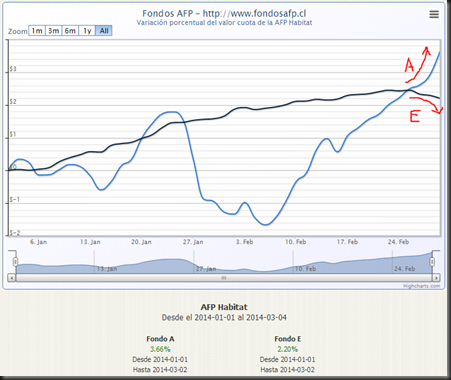This screenshot has height=380, width=451.
Task: Click the '27. Jan' x-axis label
Action: (193, 242)
